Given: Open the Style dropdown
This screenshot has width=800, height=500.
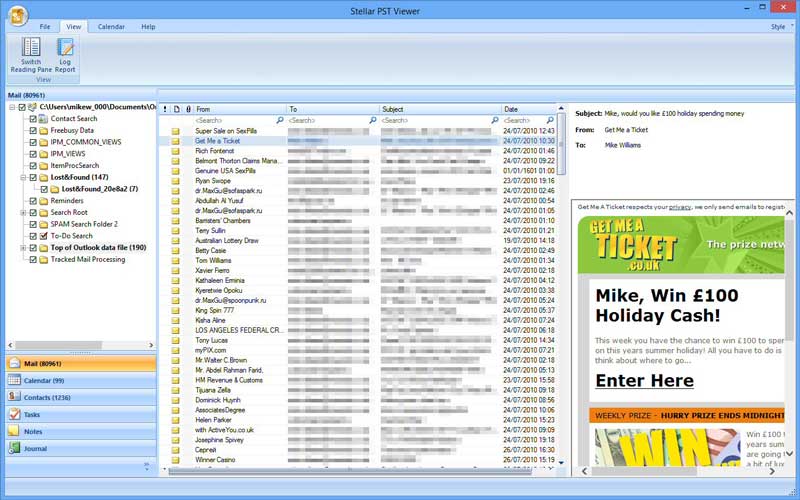Looking at the screenshot, I should pyautogui.click(x=782, y=27).
